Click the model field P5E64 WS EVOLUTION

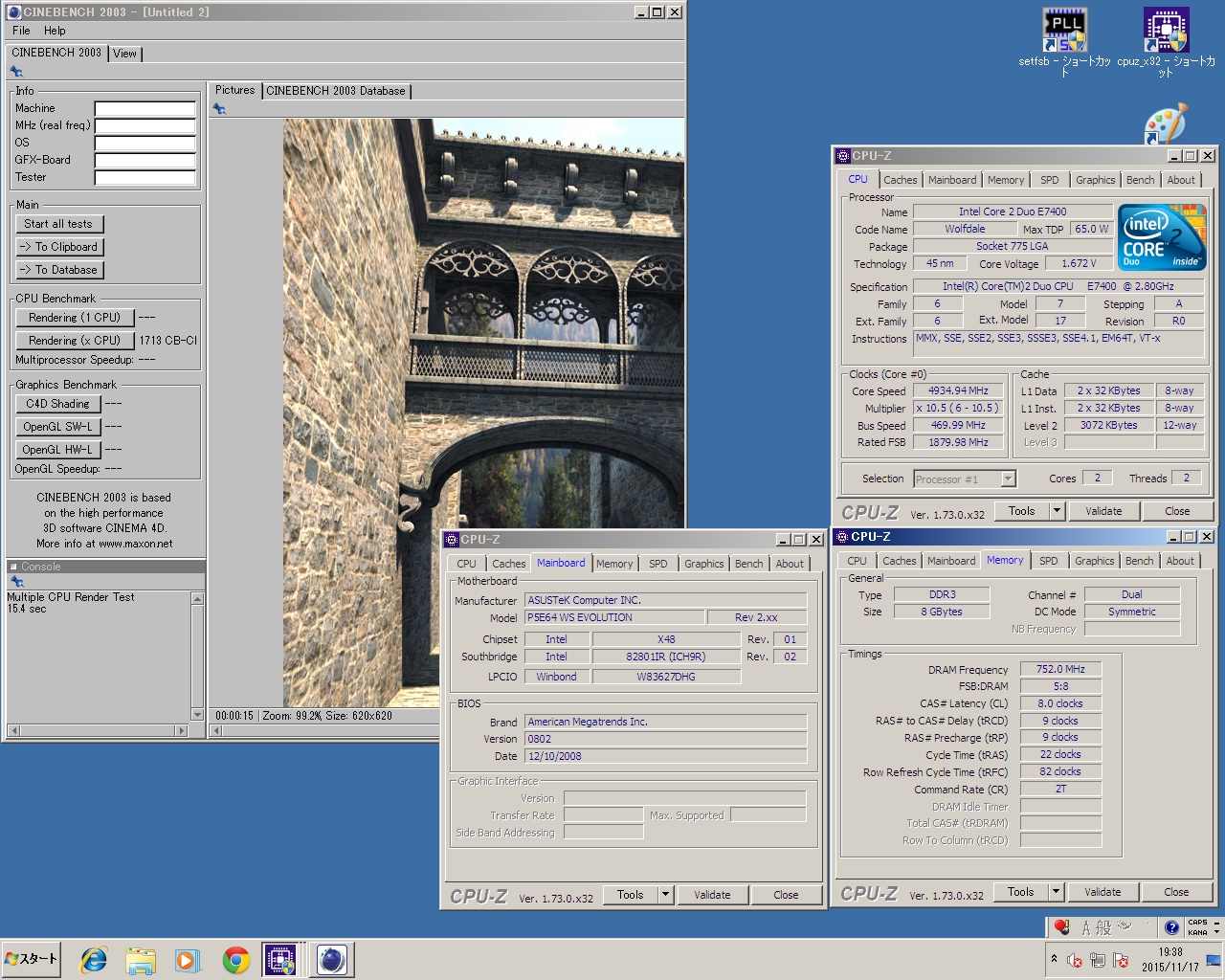pyautogui.click(x=615, y=618)
